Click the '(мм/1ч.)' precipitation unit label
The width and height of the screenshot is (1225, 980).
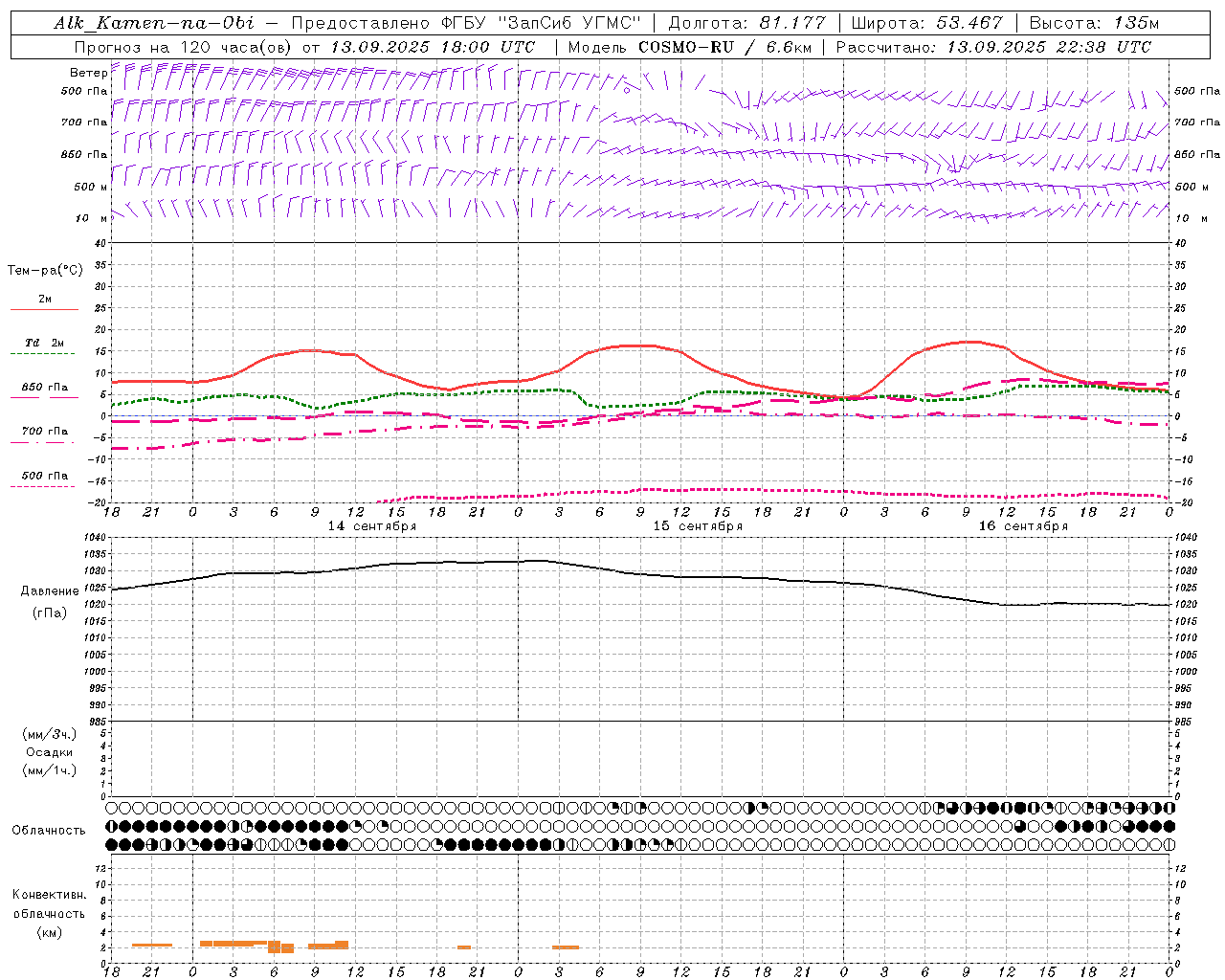pos(50,770)
